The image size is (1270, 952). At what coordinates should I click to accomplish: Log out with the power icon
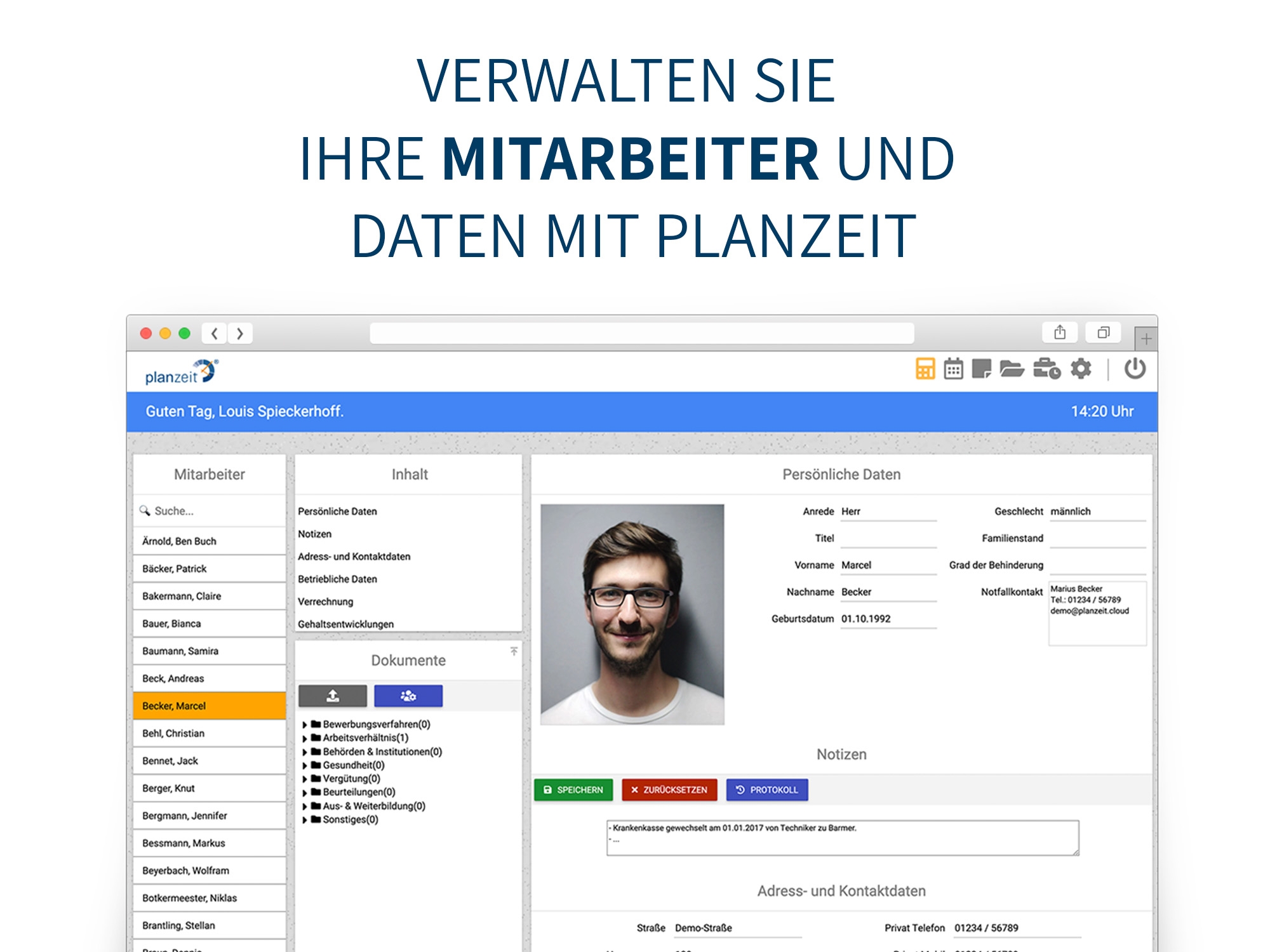point(1135,369)
